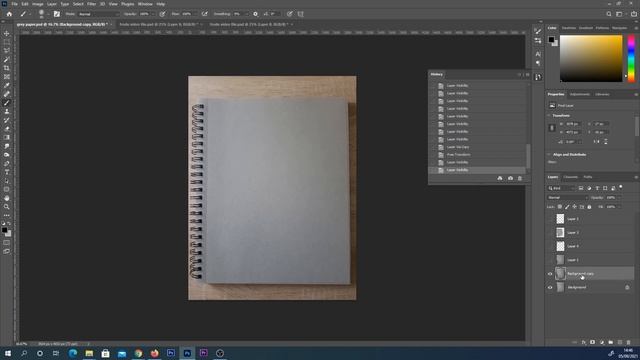
Task: Open the Filter menu
Action: [91, 4]
